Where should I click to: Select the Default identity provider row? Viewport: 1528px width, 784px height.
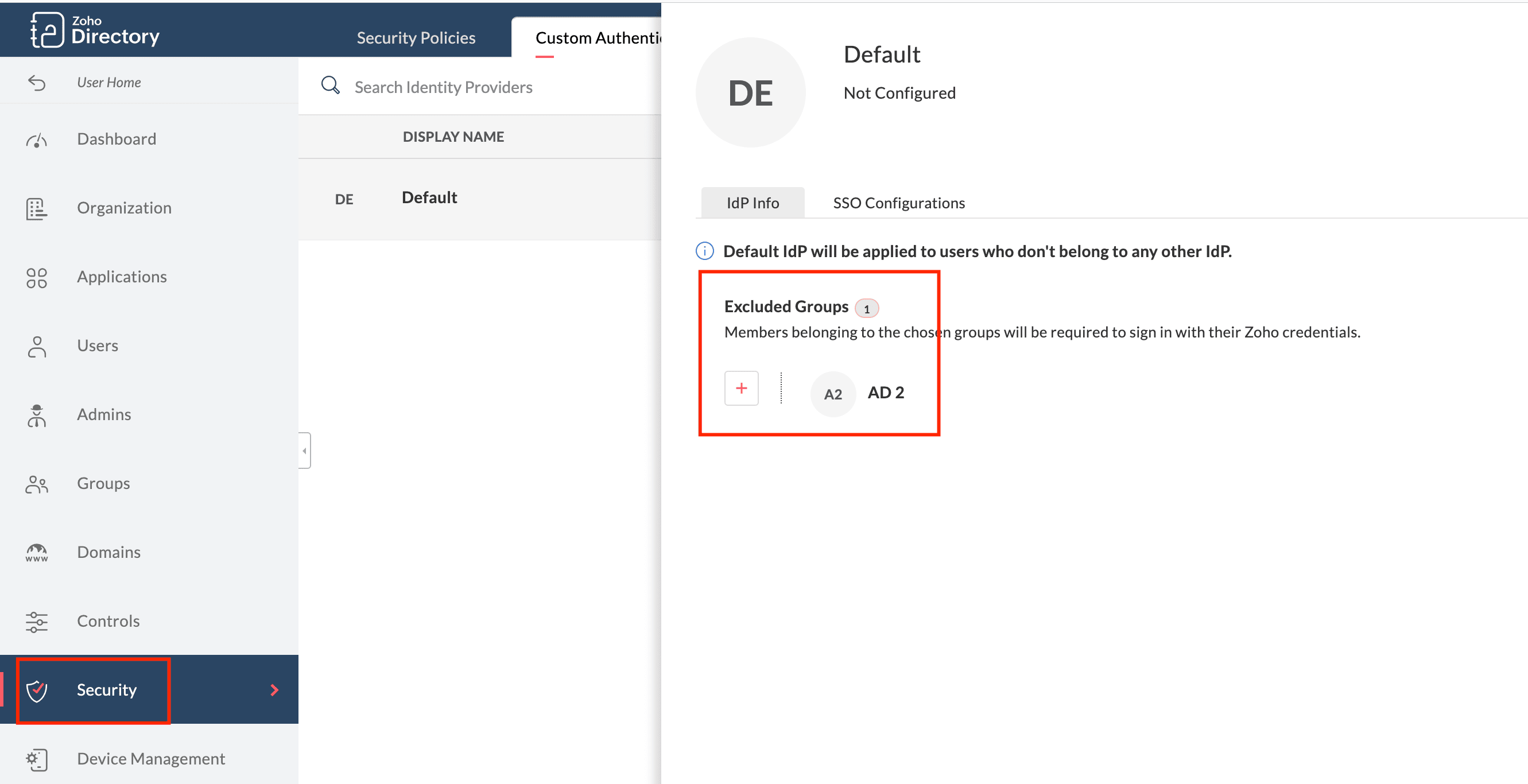click(429, 198)
